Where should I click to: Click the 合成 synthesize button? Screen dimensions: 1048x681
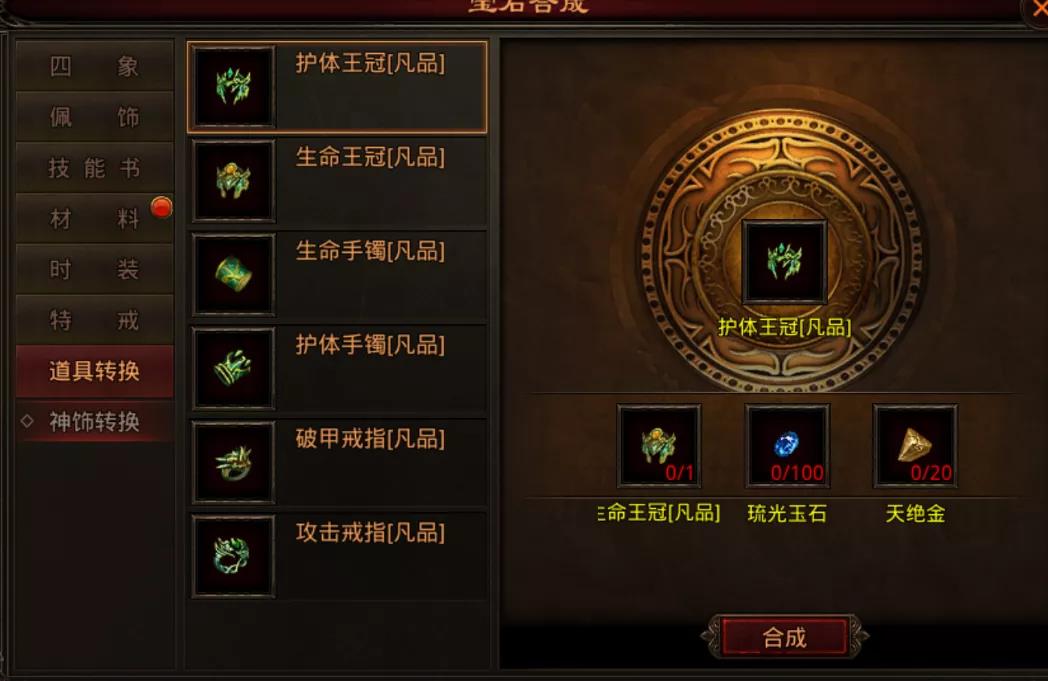click(x=785, y=637)
